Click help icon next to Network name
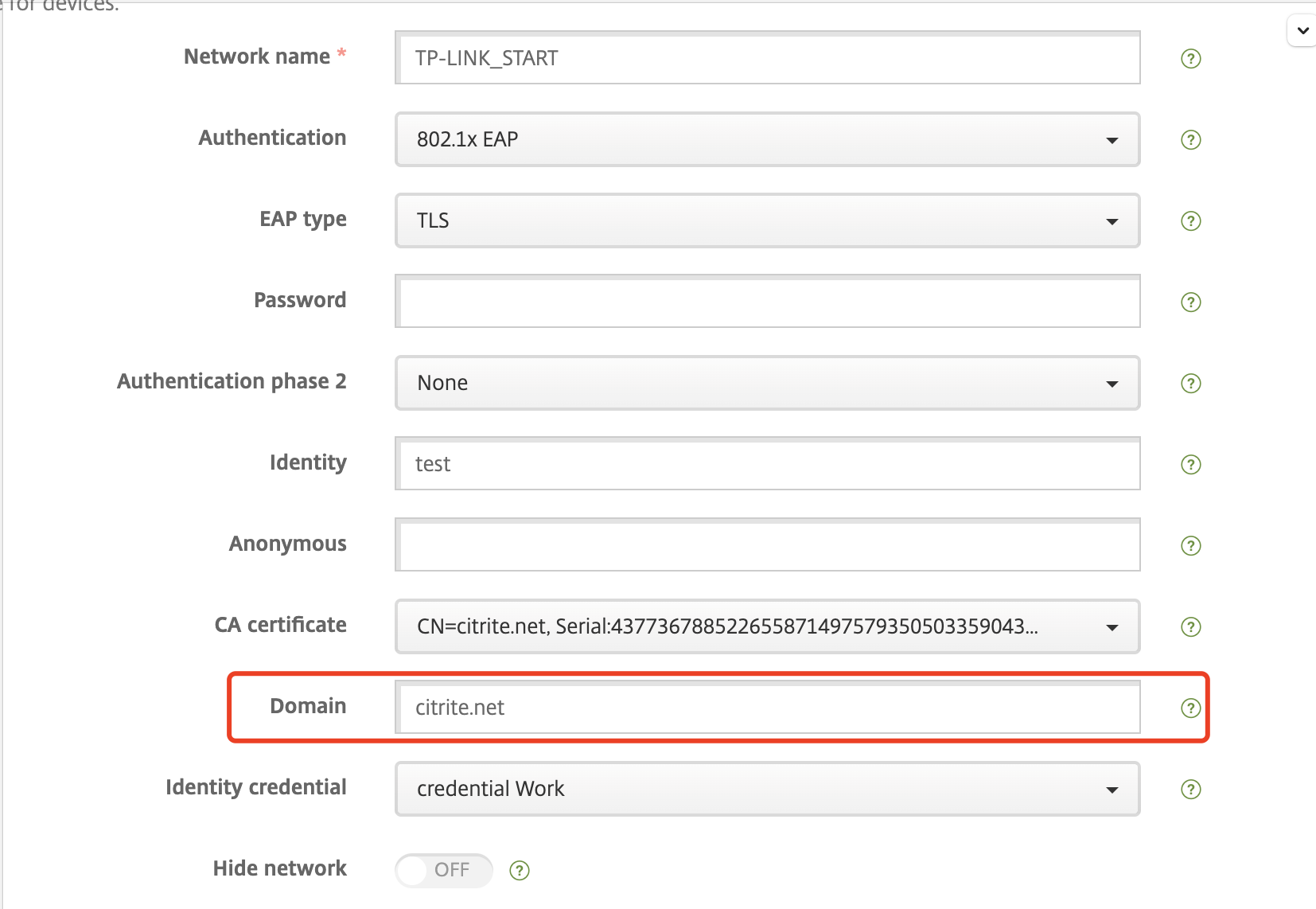 [1190, 59]
